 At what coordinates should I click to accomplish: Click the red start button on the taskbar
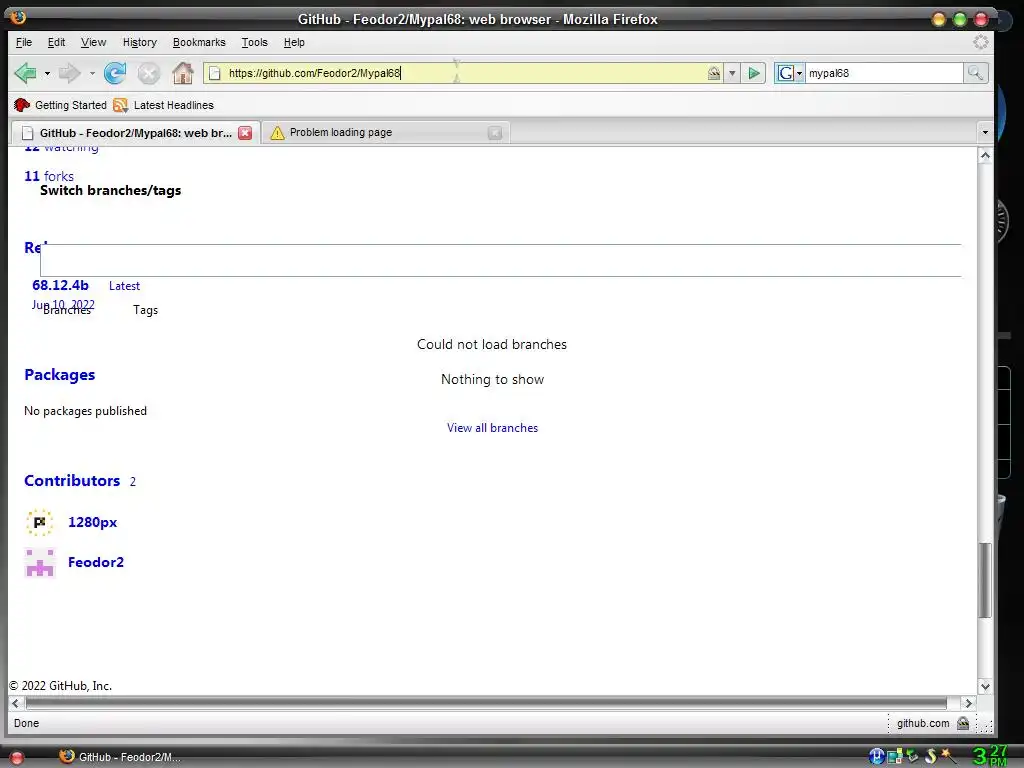coord(17,758)
